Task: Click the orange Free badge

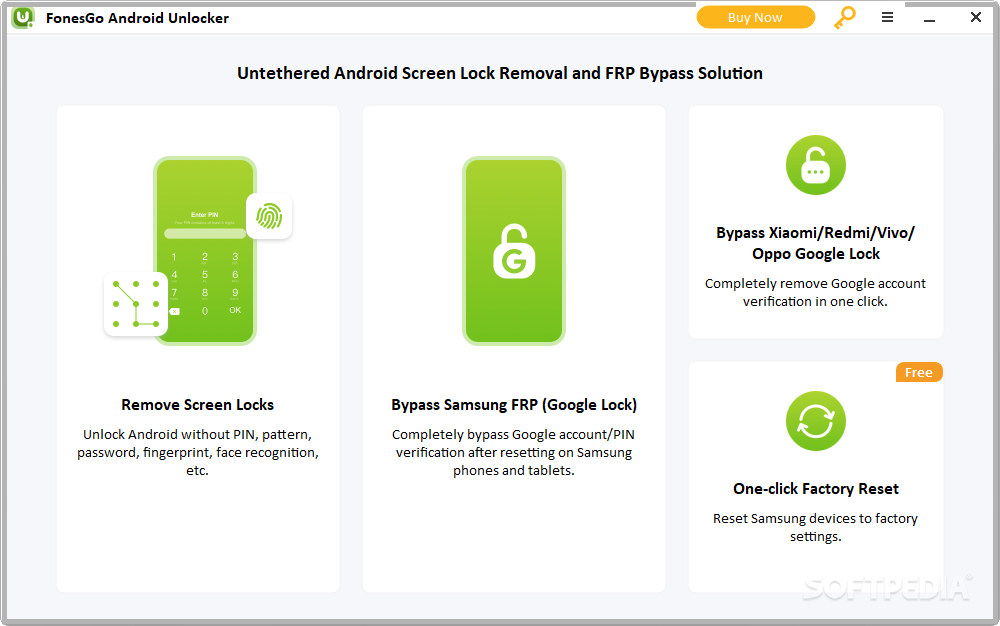Action: coord(919,372)
